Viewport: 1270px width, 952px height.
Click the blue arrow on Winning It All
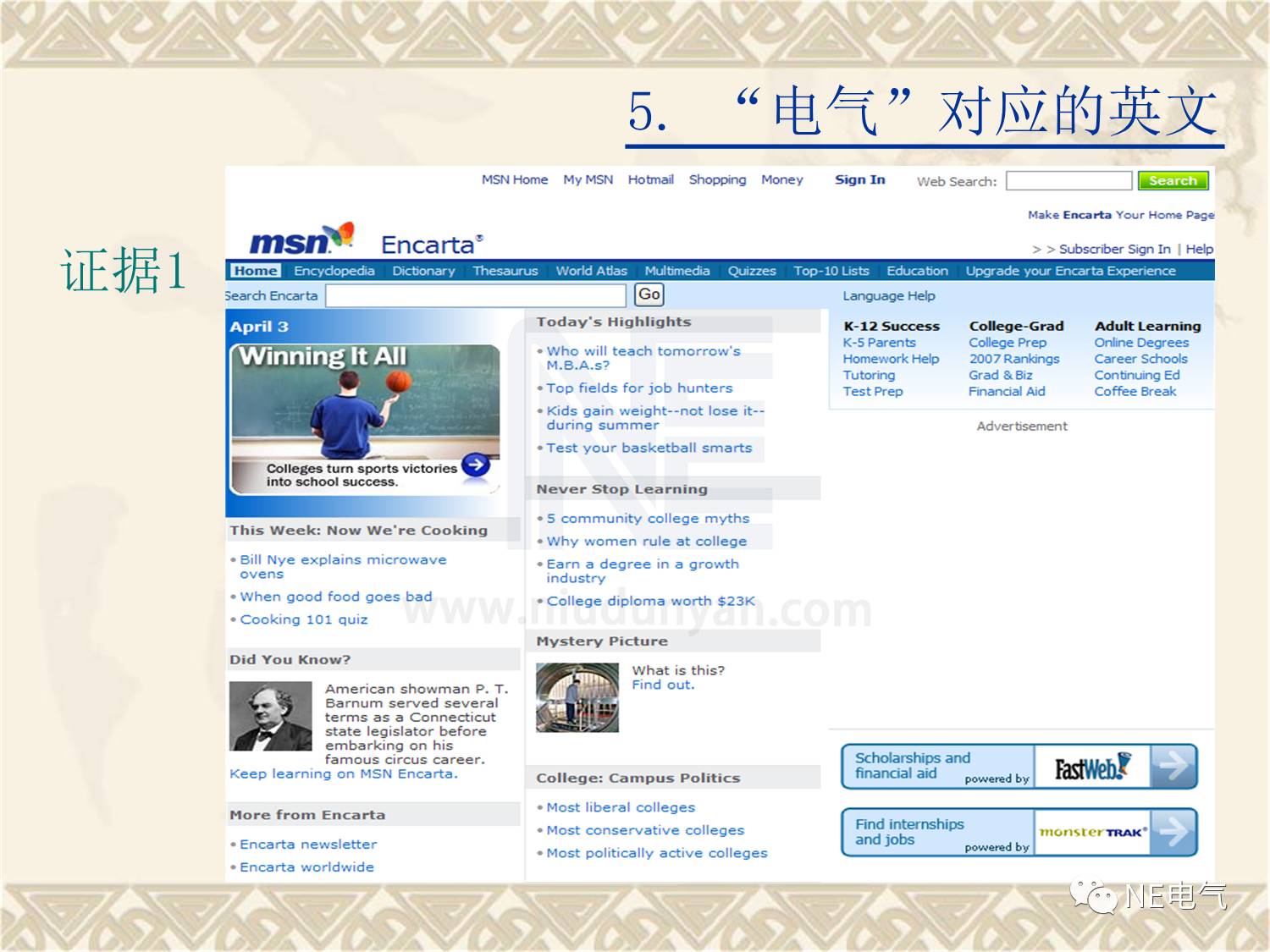tap(476, 465)
